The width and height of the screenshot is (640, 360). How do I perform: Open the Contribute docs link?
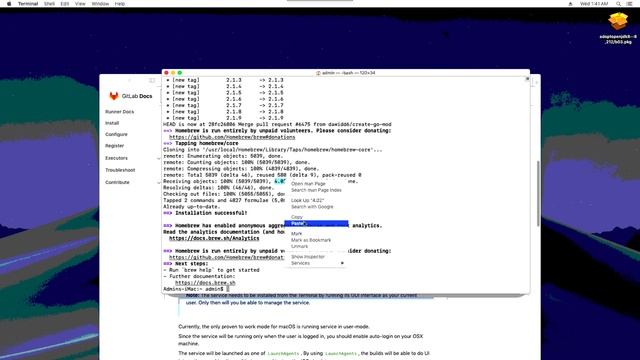(117, 182)
